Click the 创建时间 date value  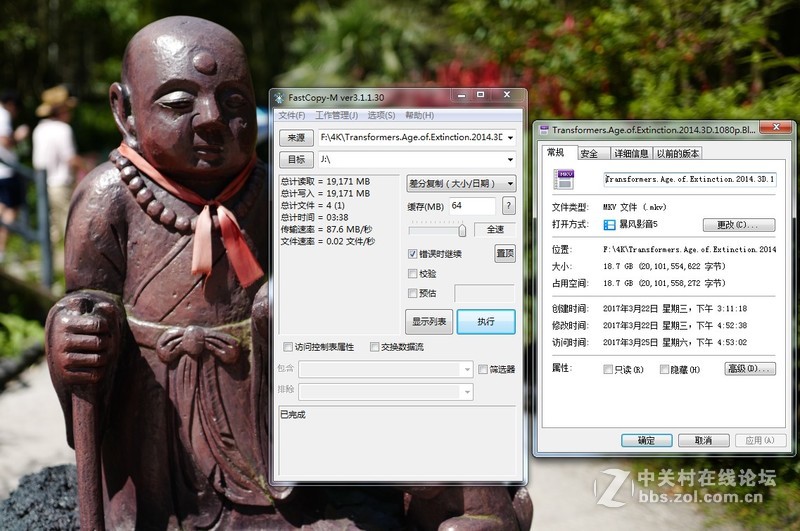coord(674,309)
